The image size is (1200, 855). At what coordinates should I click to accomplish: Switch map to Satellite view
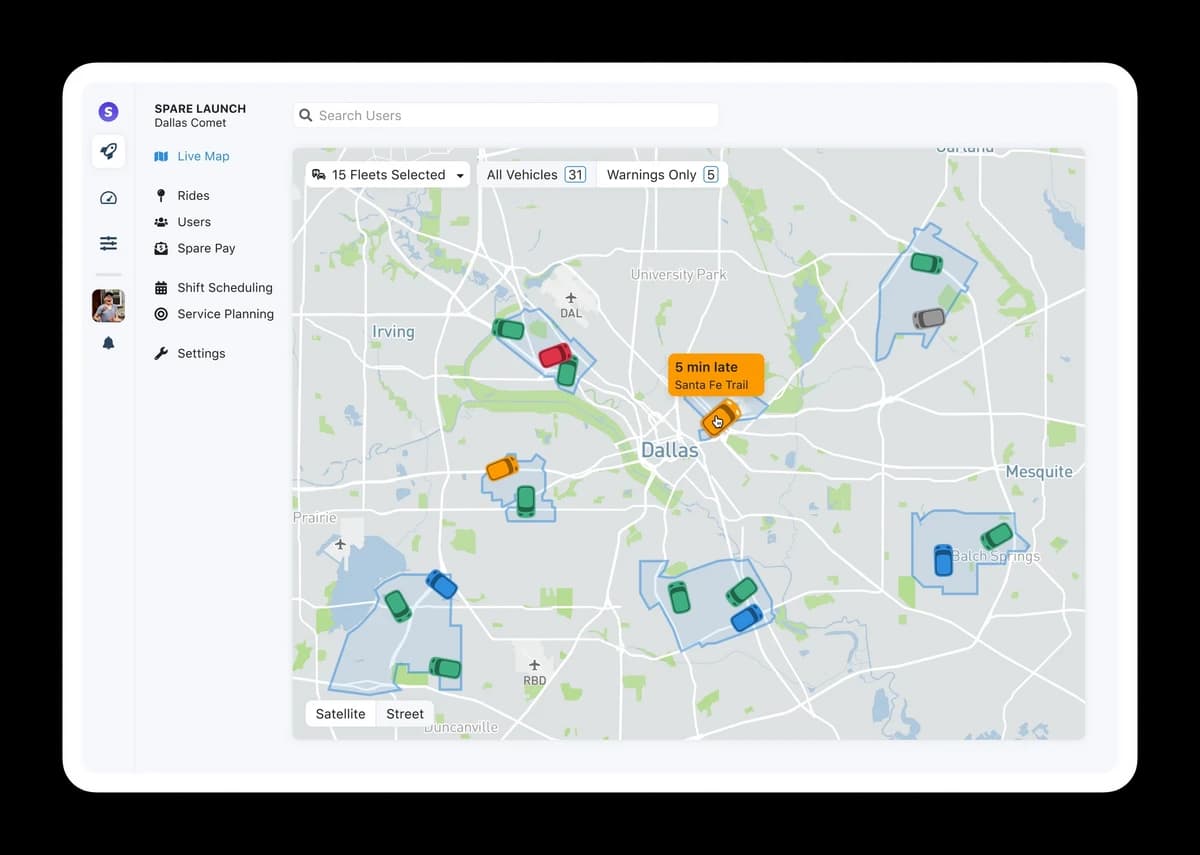click(340, 714)
